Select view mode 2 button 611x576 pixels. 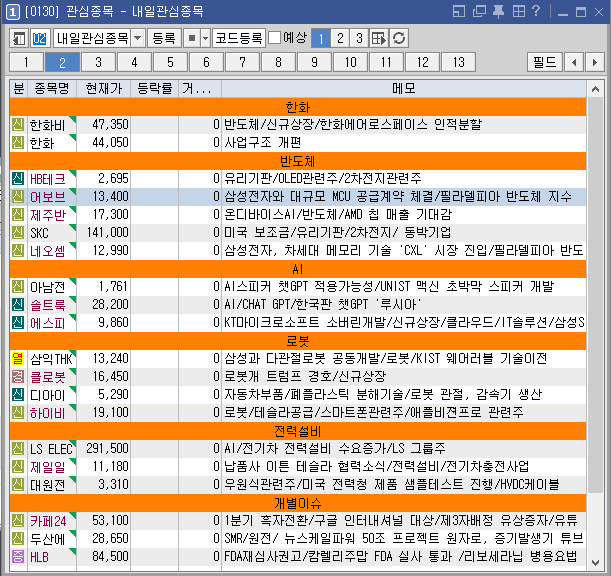click(340, 39)
